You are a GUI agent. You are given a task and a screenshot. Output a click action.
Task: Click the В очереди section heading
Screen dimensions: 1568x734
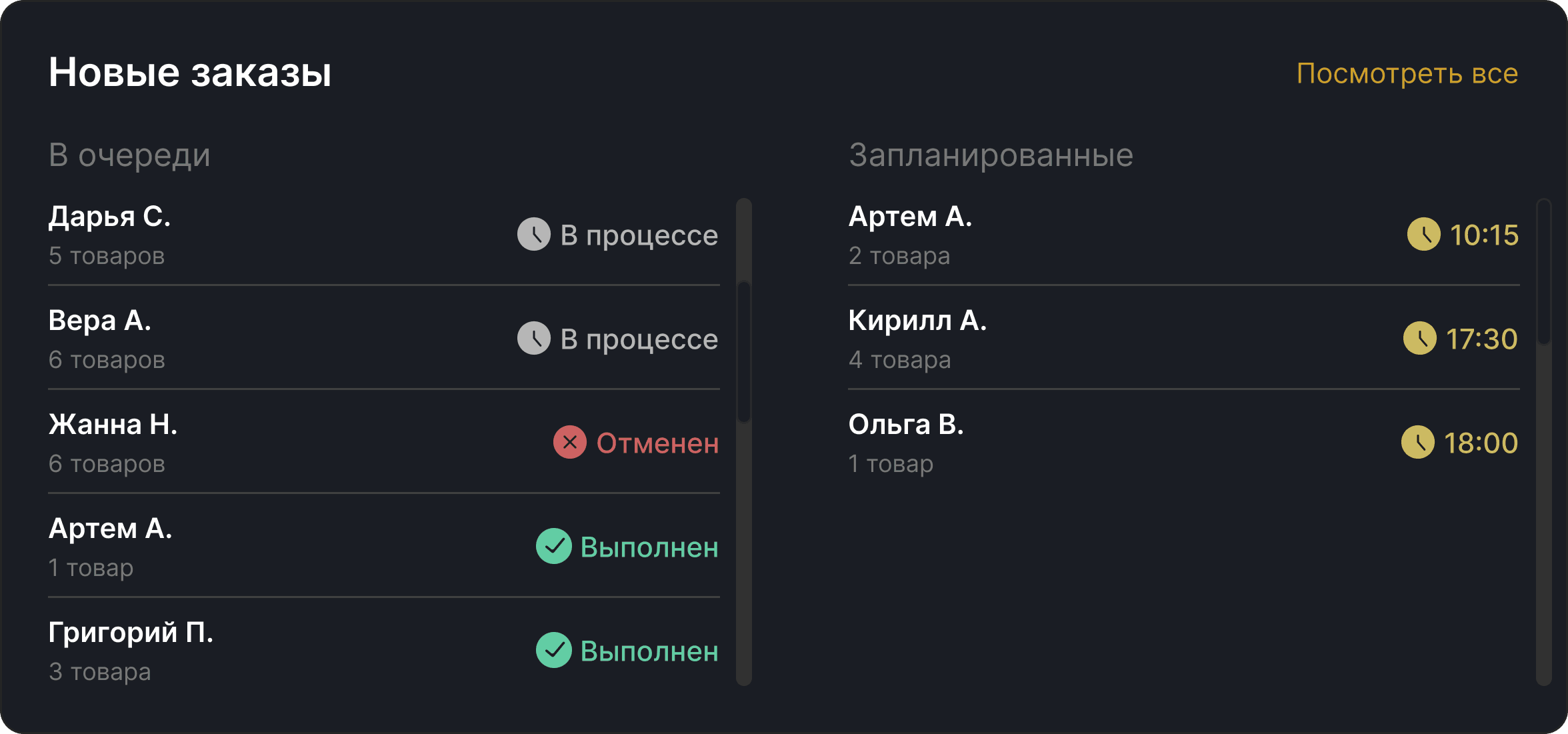pos(129,155)
